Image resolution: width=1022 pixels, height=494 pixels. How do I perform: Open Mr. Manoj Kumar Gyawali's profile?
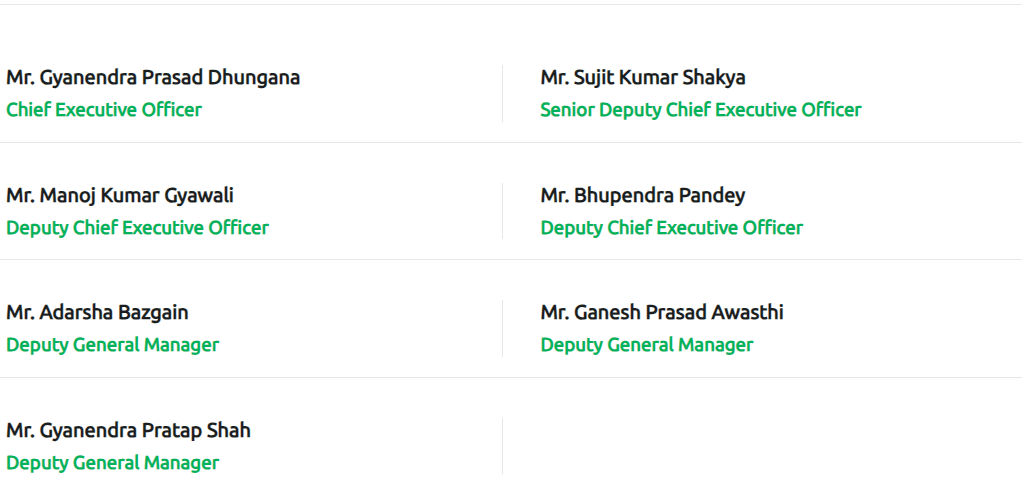120,196
